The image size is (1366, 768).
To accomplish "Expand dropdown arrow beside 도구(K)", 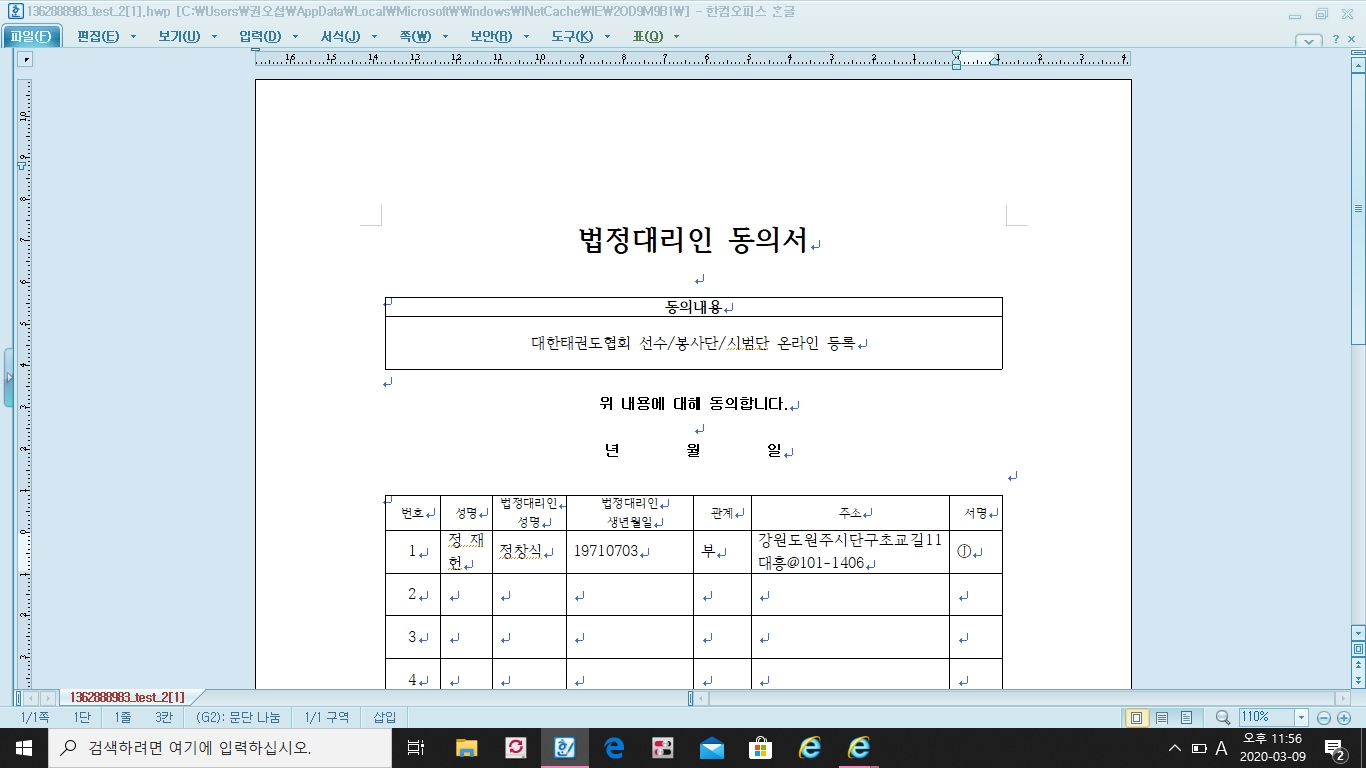I will pos(607,37).
